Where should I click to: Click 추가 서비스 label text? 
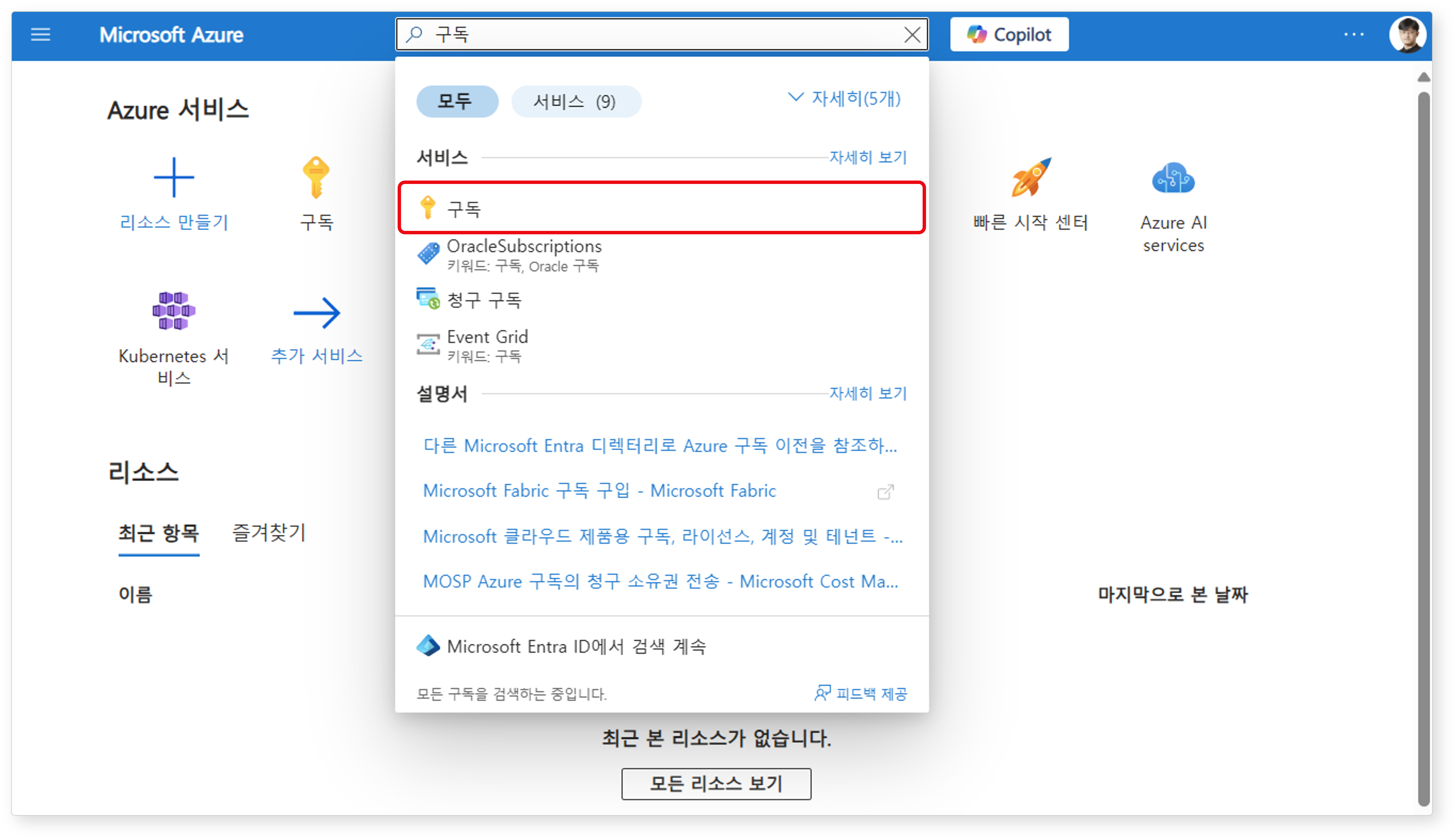pos(316,355)
